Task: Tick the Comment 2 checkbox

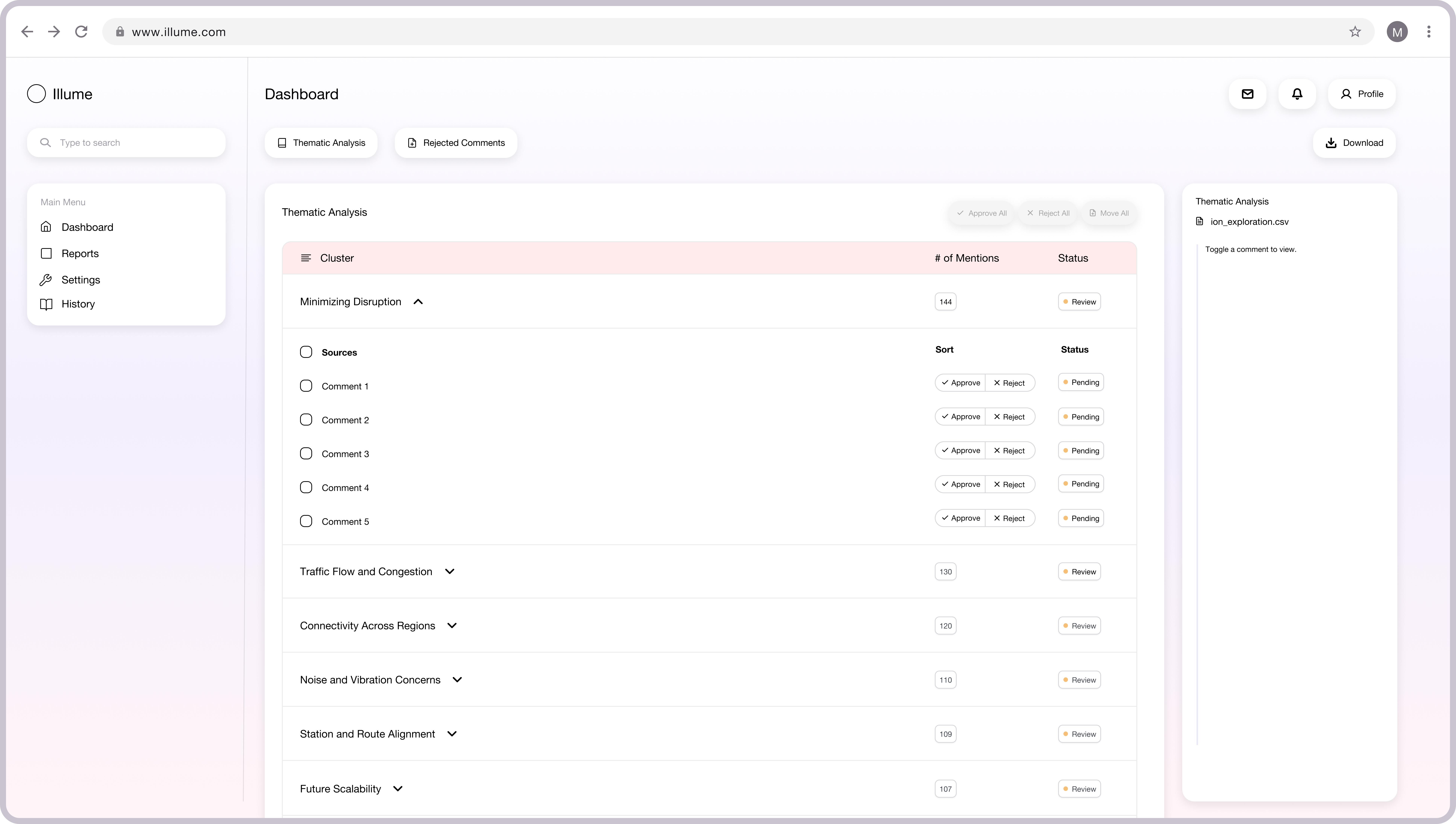Action: pos(306,420)
